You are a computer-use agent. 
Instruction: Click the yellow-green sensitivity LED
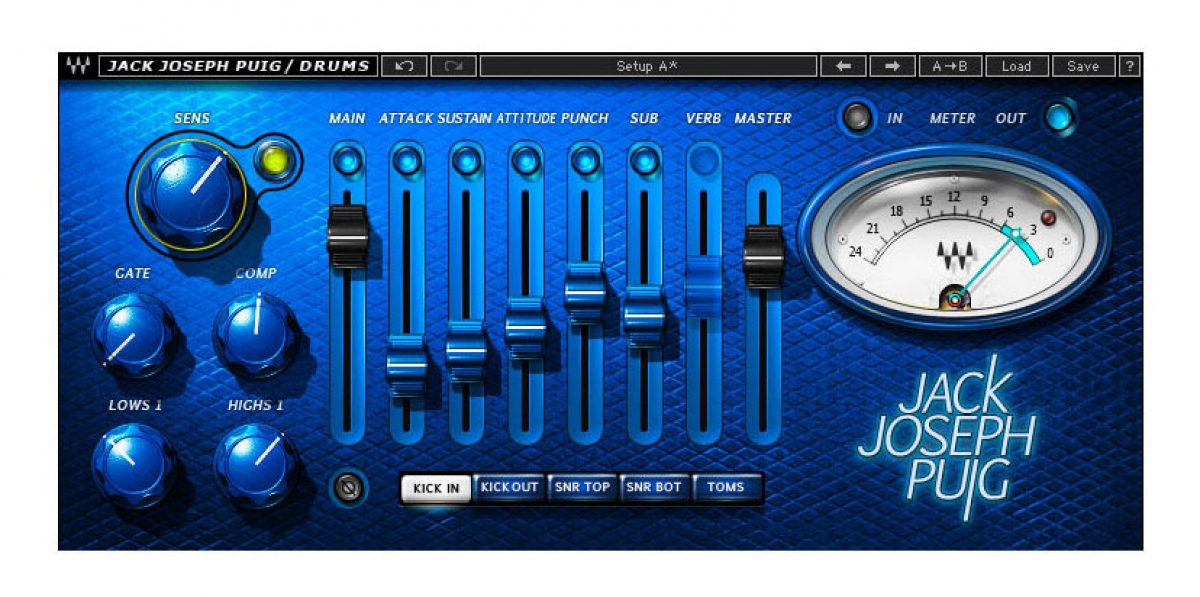pos(272,160)
